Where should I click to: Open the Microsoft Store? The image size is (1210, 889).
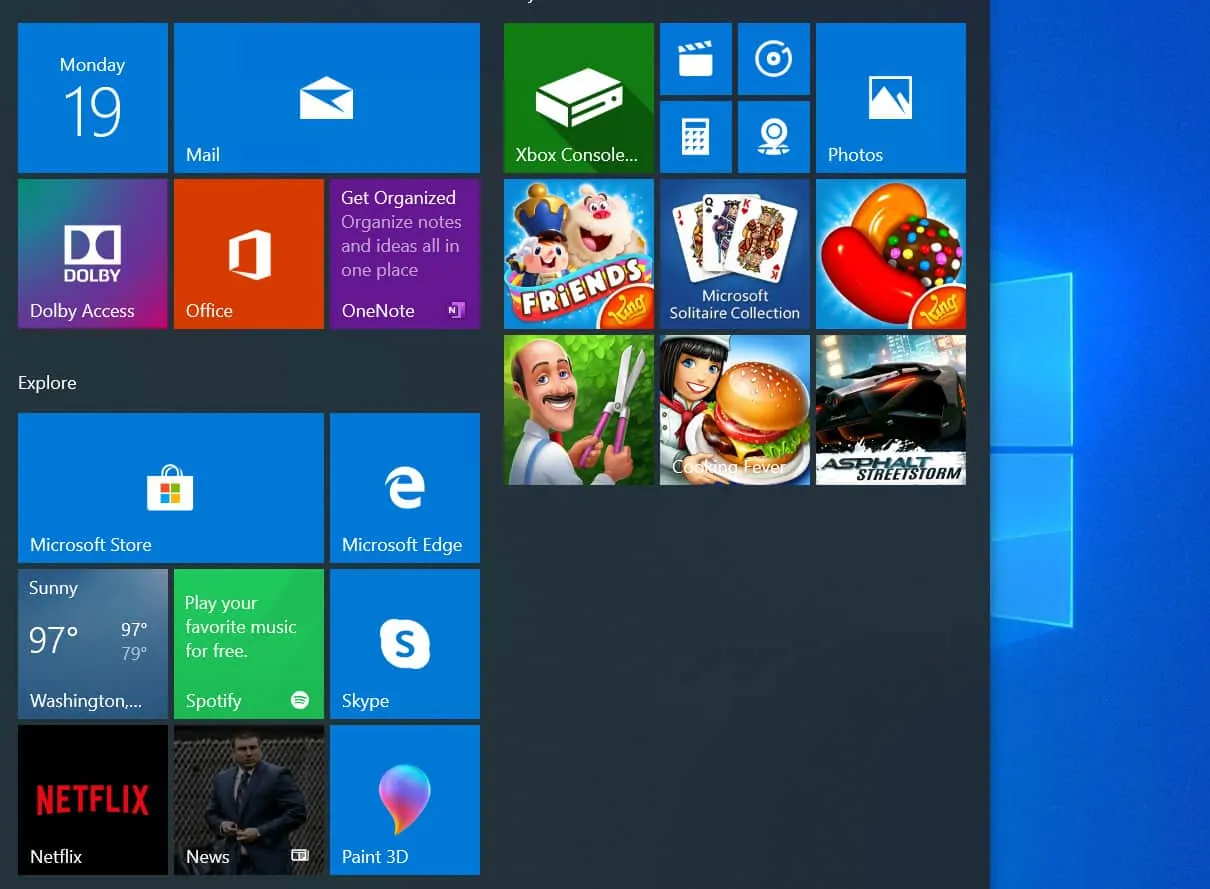coord(170,487)
